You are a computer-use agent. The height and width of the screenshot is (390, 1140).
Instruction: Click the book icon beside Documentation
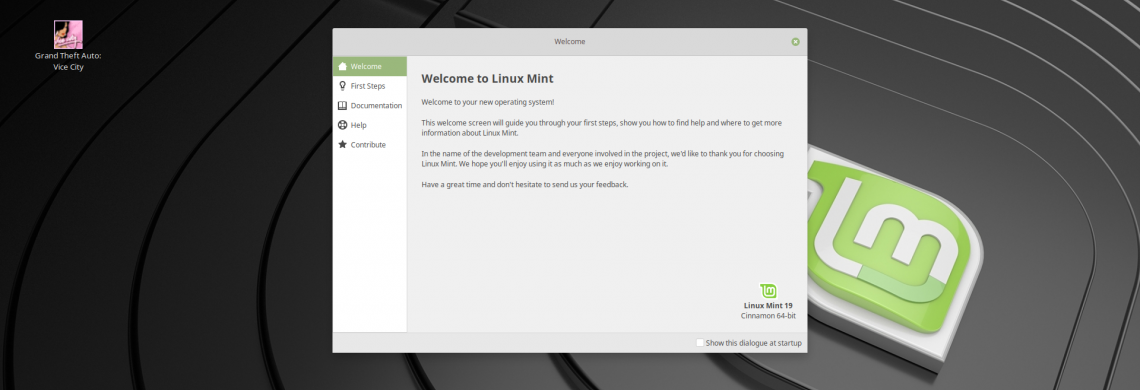[342, 106]
